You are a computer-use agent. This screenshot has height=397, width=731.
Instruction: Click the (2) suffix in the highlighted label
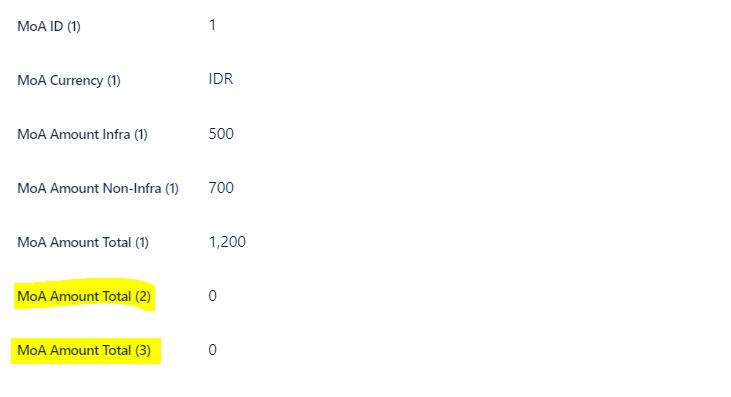(143, 296)
